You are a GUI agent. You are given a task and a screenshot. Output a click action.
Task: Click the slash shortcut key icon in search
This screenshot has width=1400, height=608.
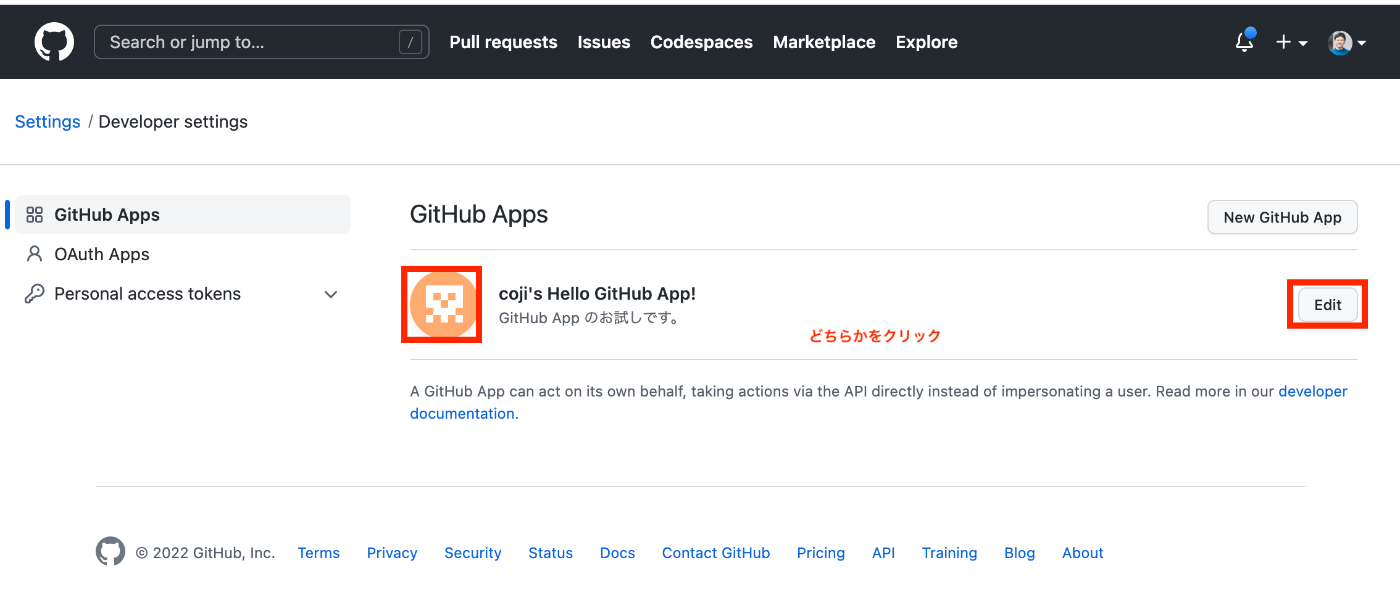coord(410,42)
